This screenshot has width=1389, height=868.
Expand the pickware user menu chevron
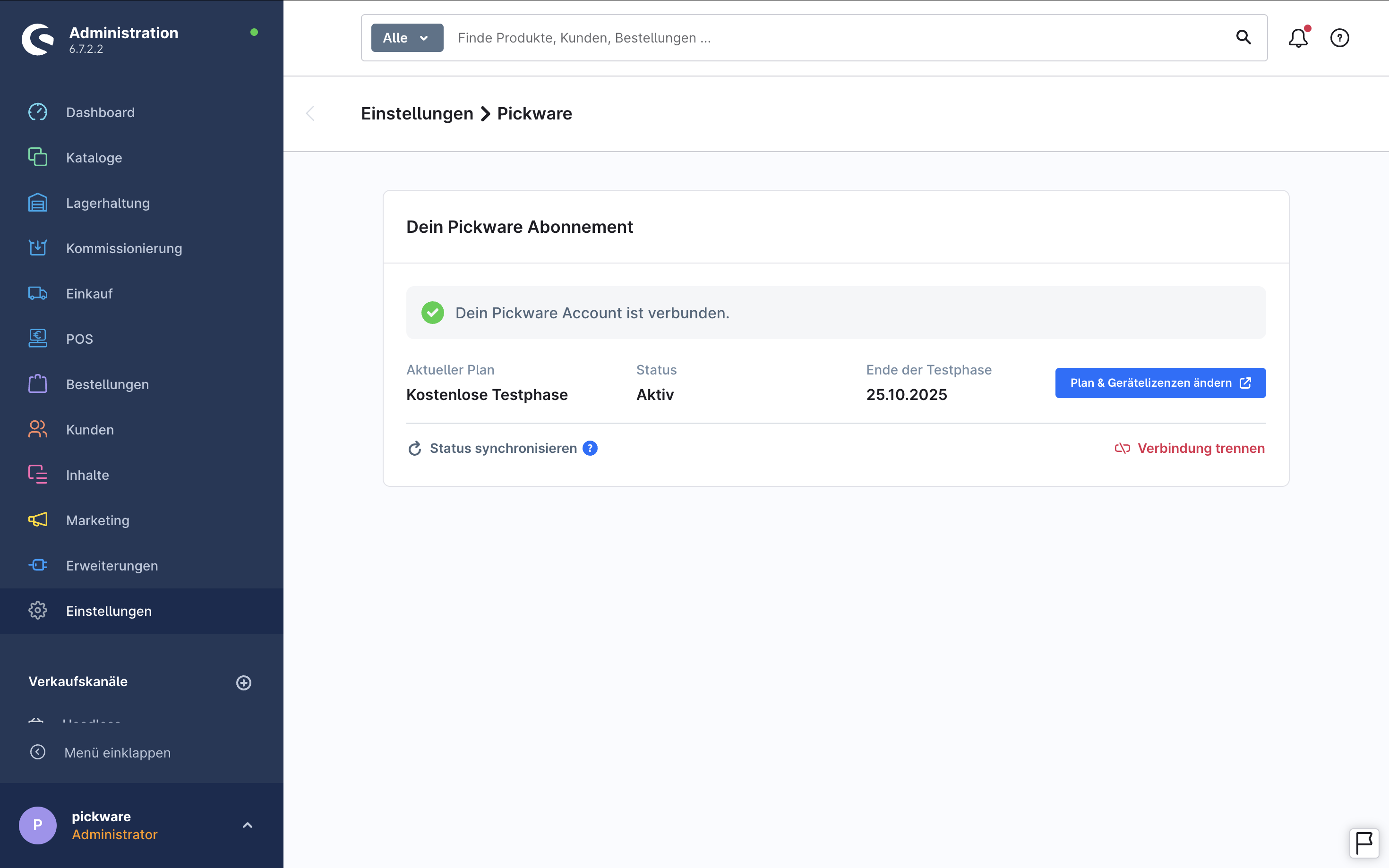(248, 825)
